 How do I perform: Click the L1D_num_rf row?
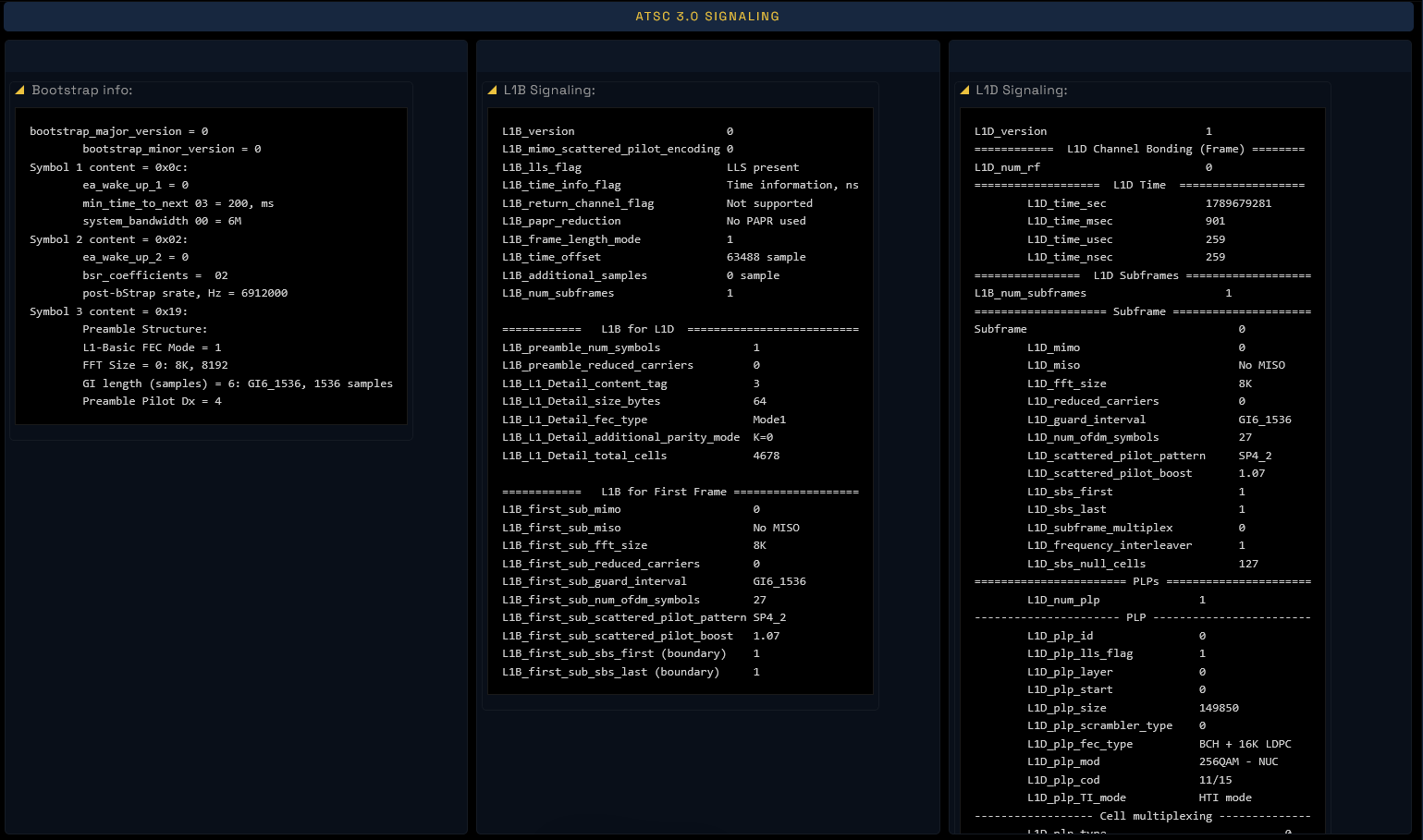pyautogui.click(x=1094, y=167)
